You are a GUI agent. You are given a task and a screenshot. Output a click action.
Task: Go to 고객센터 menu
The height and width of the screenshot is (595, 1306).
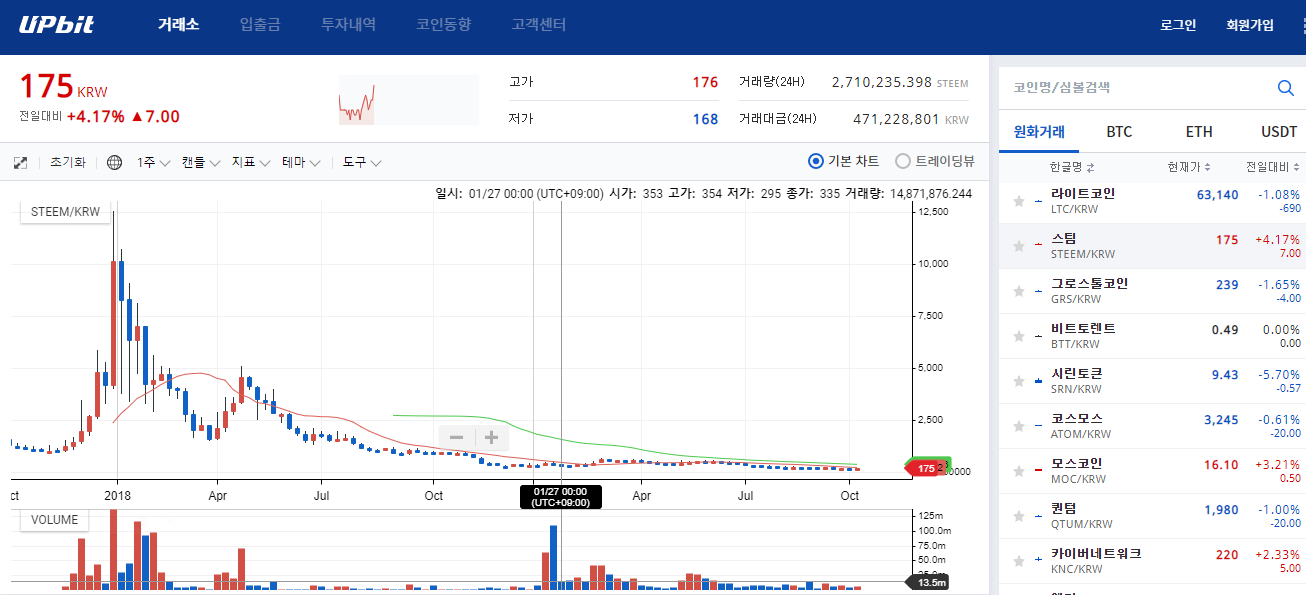pos(538,25)
